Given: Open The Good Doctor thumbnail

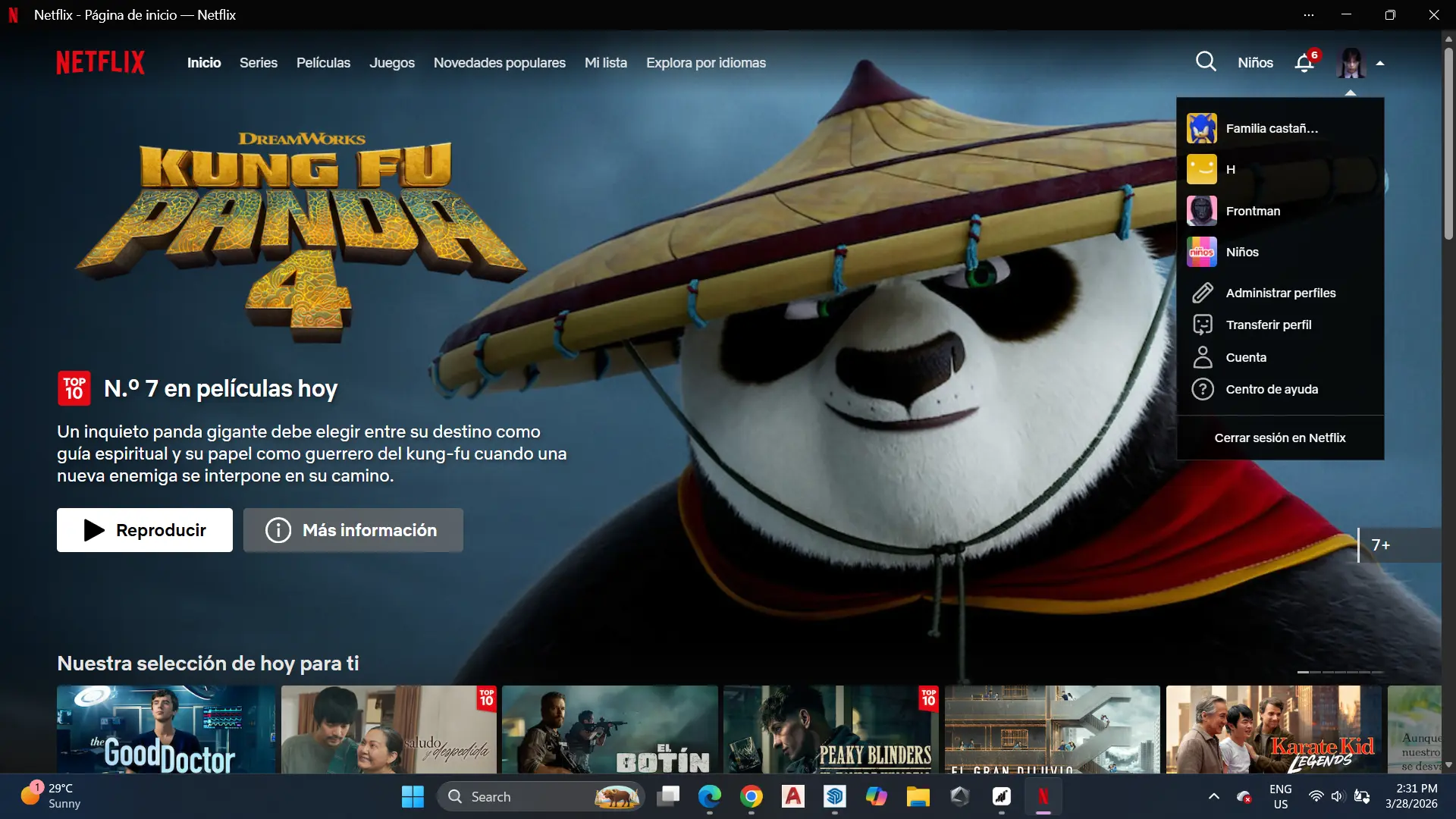Looking at the screenshot, I should tap(166, 730).
